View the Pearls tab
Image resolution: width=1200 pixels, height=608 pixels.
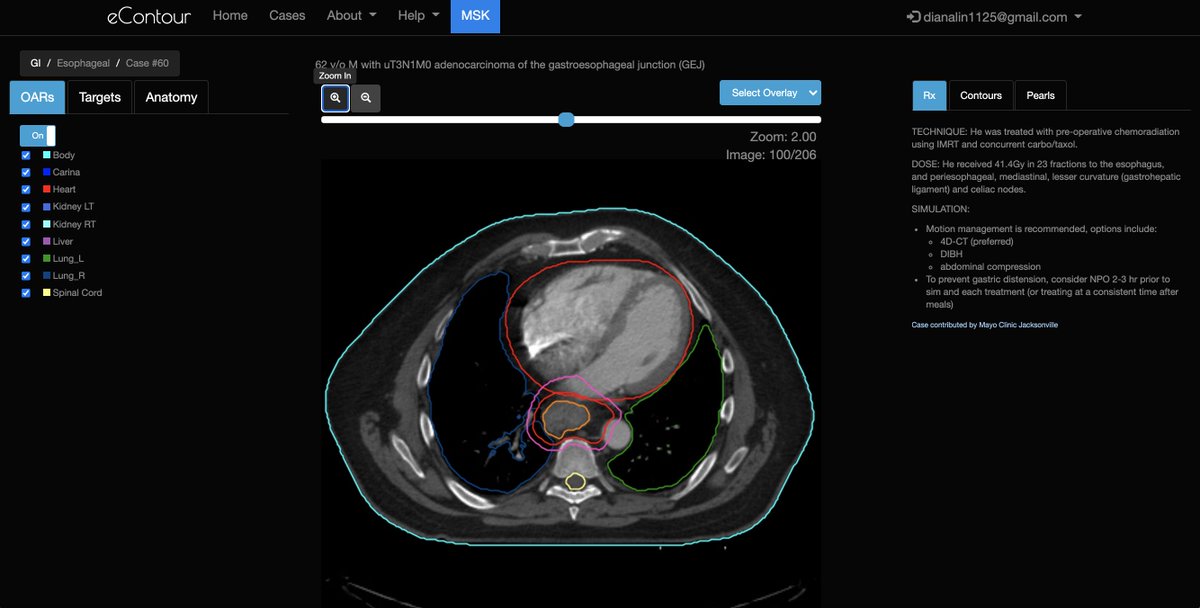click(1040, 95)
